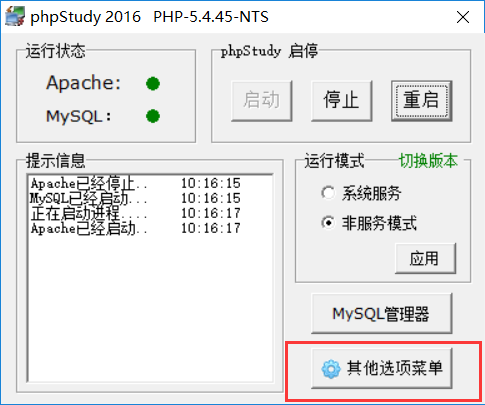Click the 运行模式 group label
Image resolution: width=485 pixels, height=405 pixels.
coord(334,161)
